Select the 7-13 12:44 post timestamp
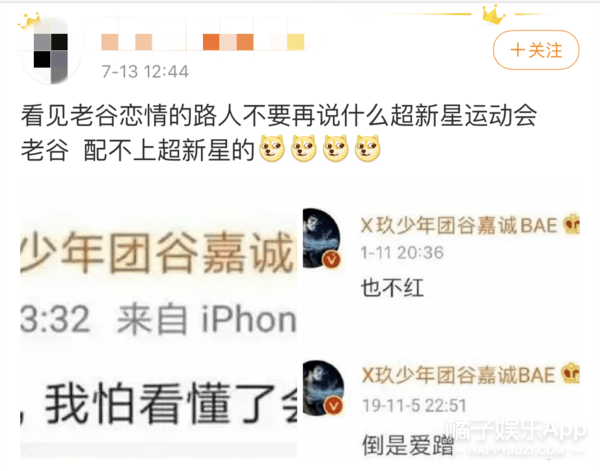 pos(145,72)
